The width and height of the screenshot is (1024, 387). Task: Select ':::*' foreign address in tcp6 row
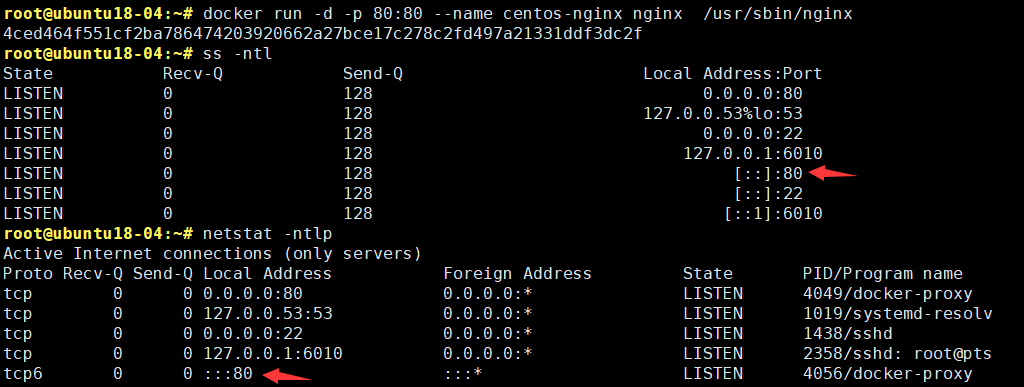pyautogui.click(x=462, y=373)
